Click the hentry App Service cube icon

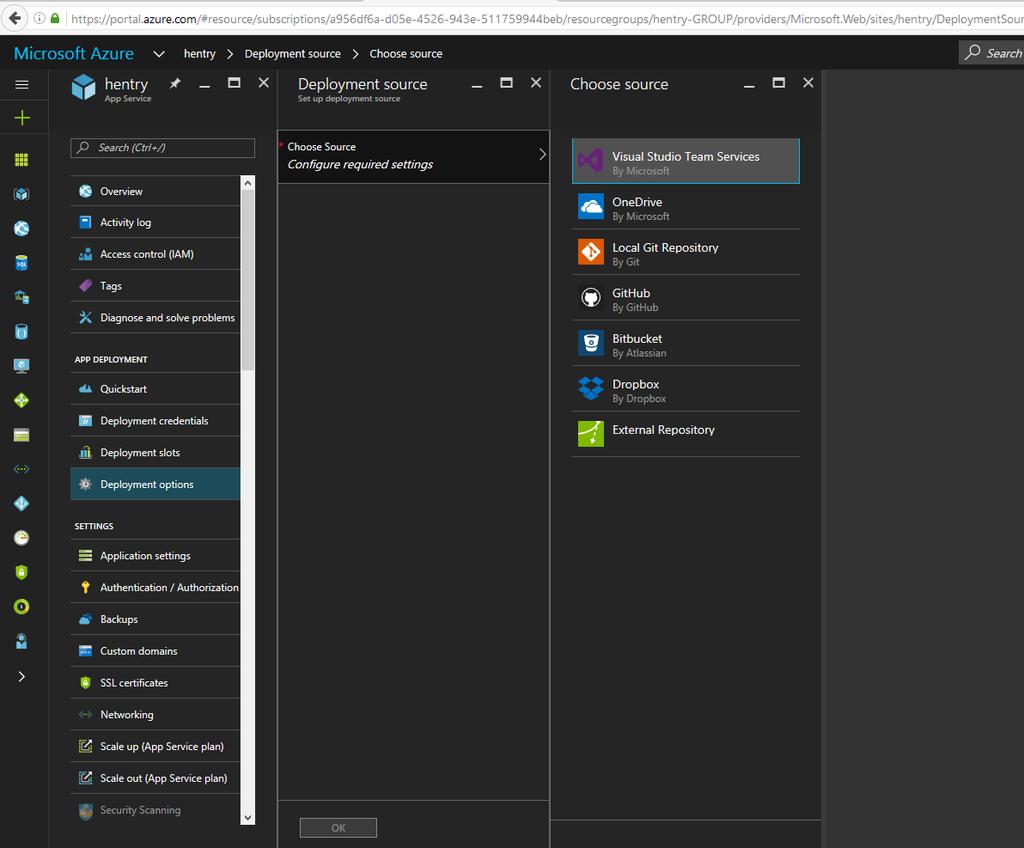tap(84, 87)
